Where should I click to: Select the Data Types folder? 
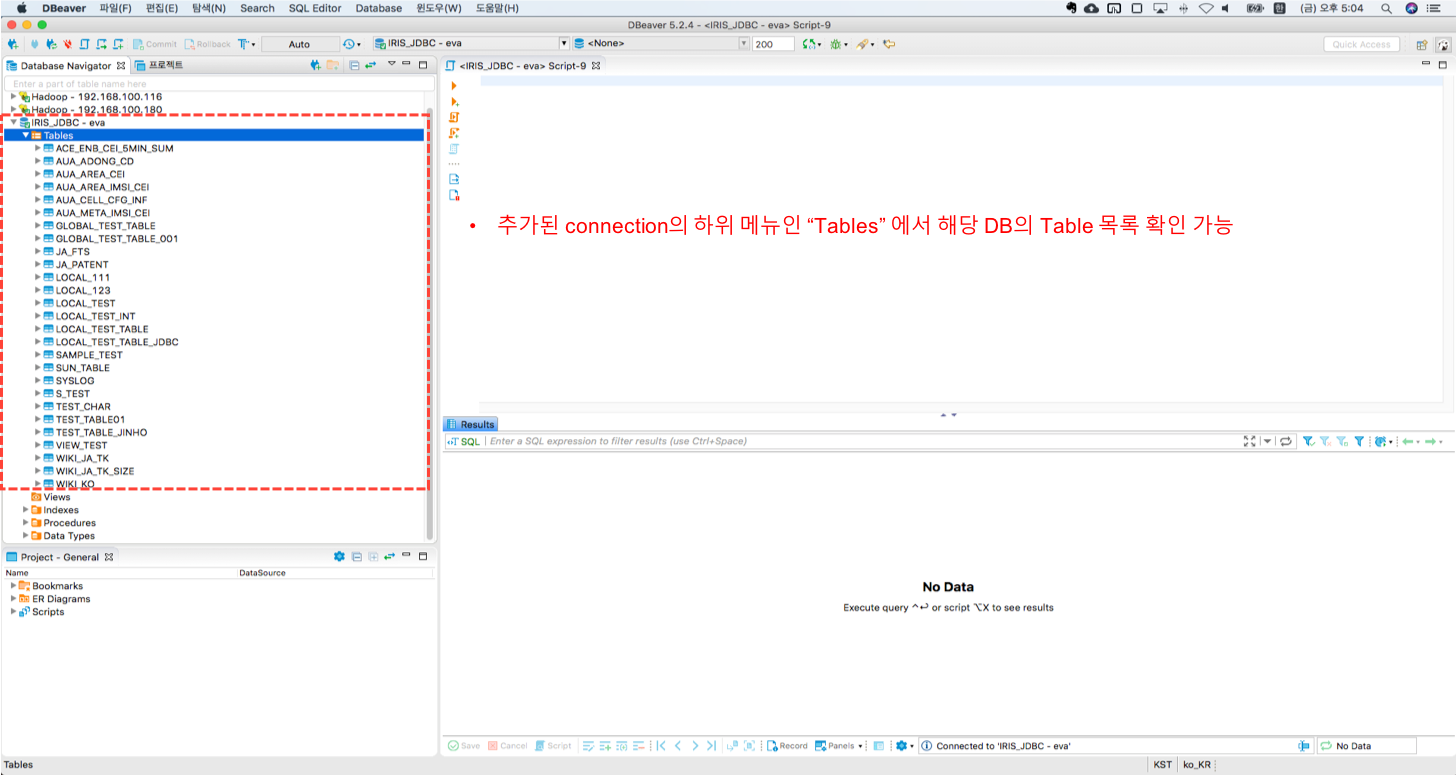pos(69,536)
